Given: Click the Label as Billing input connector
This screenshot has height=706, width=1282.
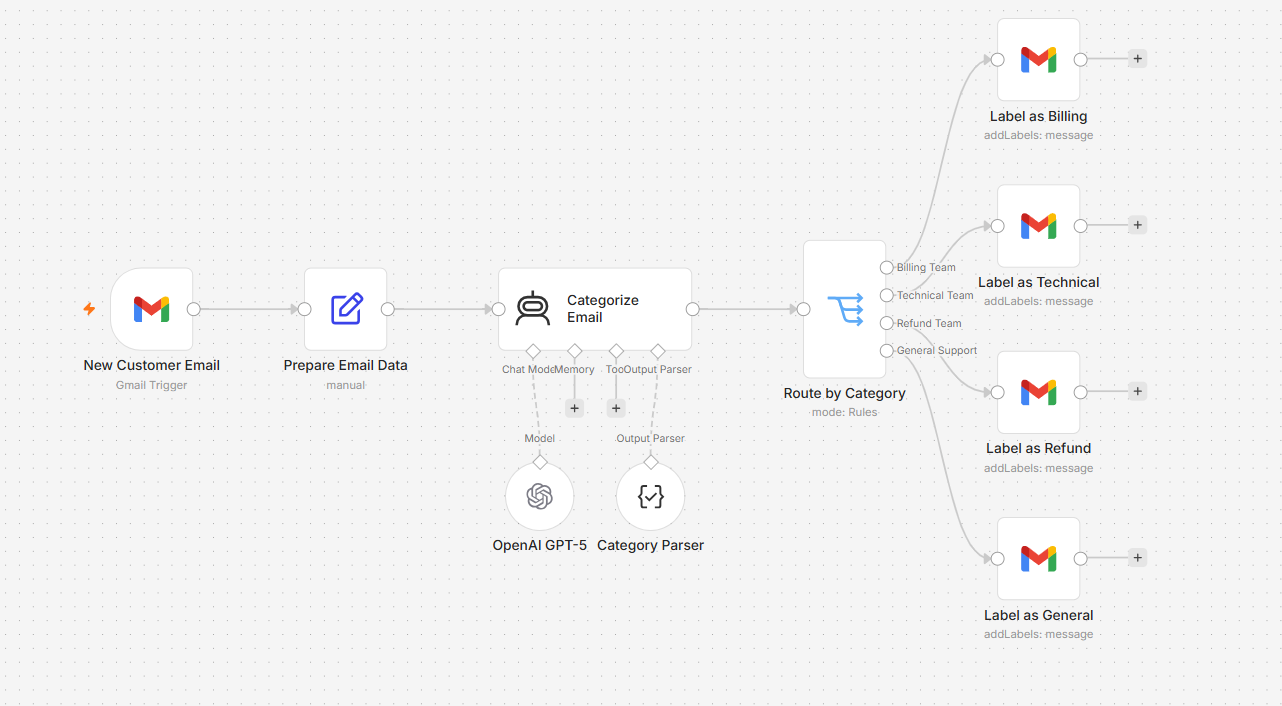Looking at the screenshot, I should 997,59.
